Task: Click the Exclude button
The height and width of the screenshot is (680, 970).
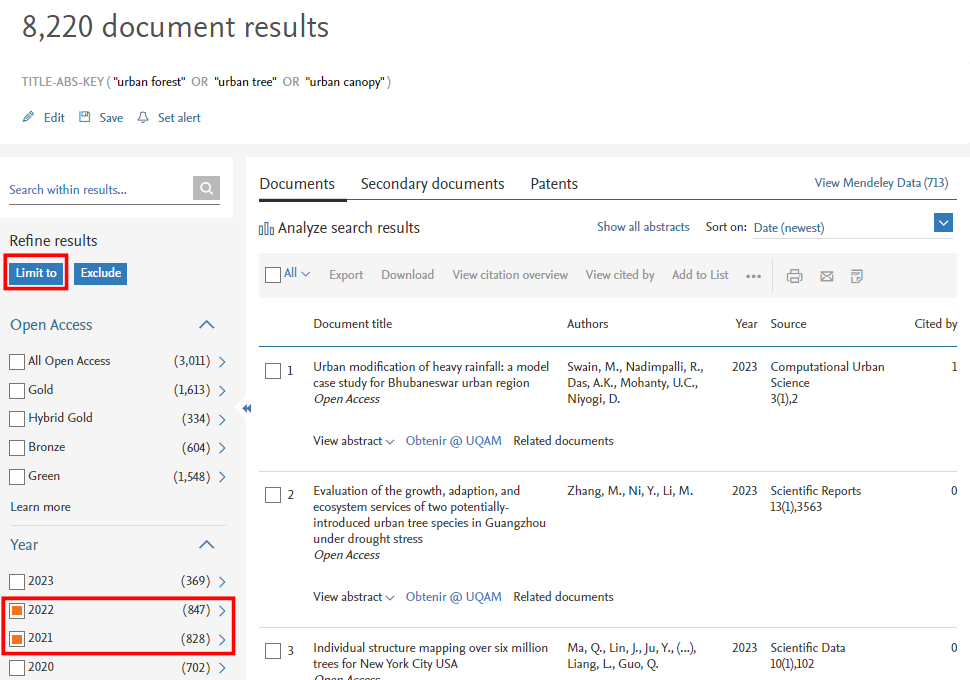Action: coord(100,273)
